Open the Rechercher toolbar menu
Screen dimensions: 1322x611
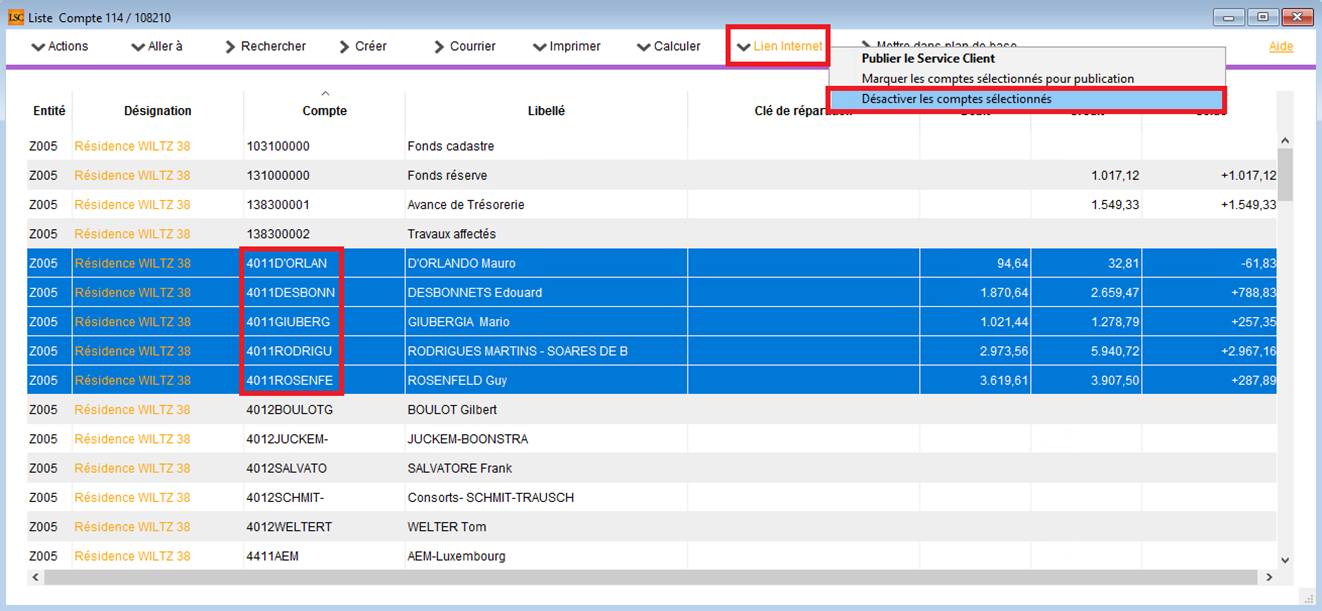[265, 46]
